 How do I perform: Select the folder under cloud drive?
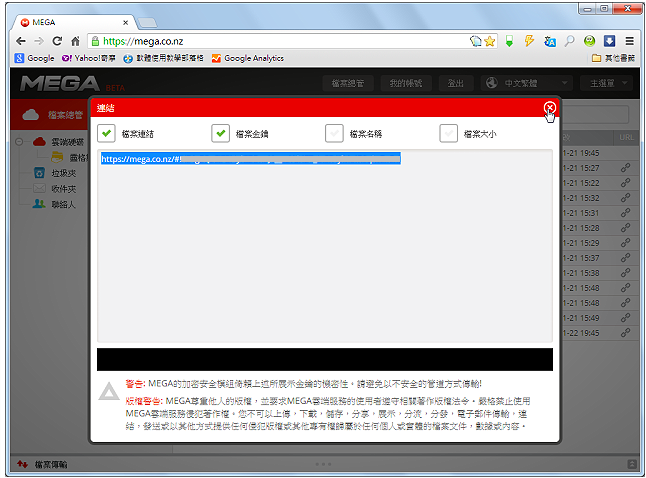[x=70, y=157]
